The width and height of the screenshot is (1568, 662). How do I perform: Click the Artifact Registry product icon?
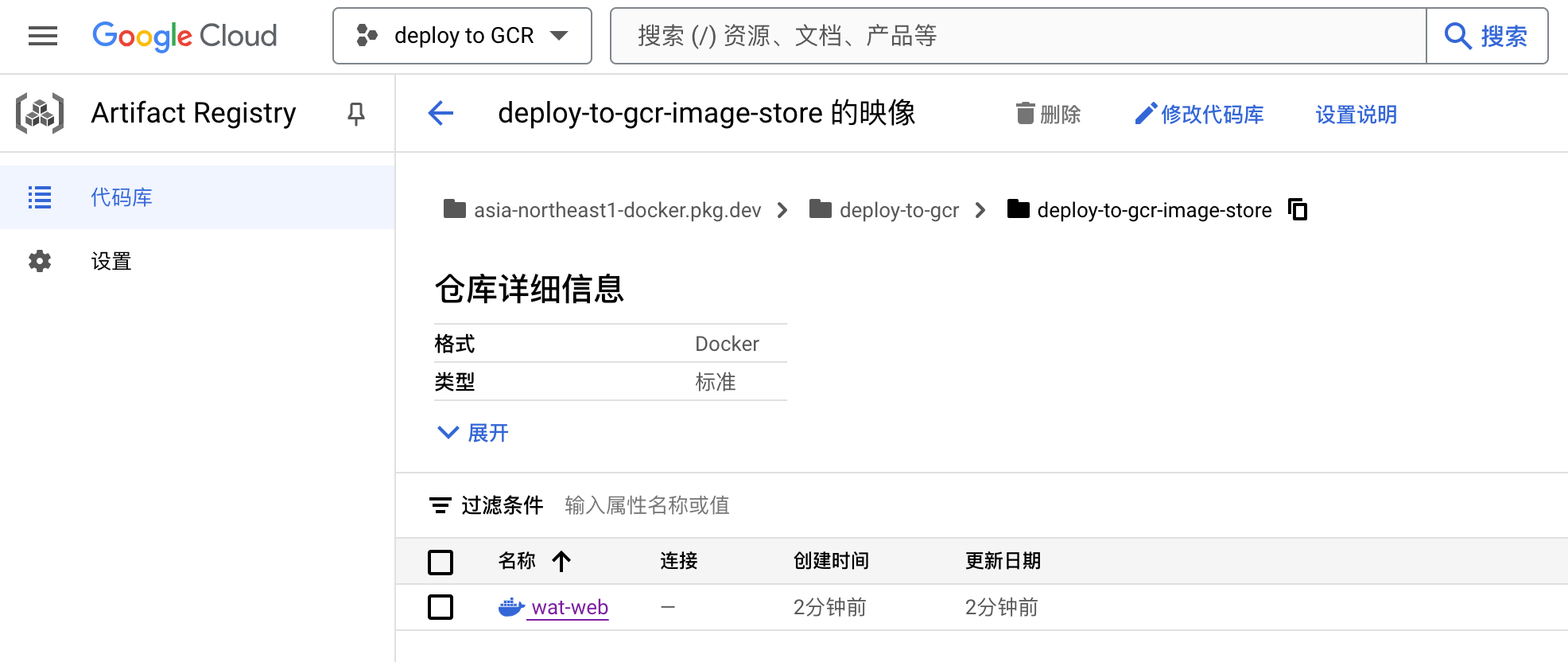point(40,113)
